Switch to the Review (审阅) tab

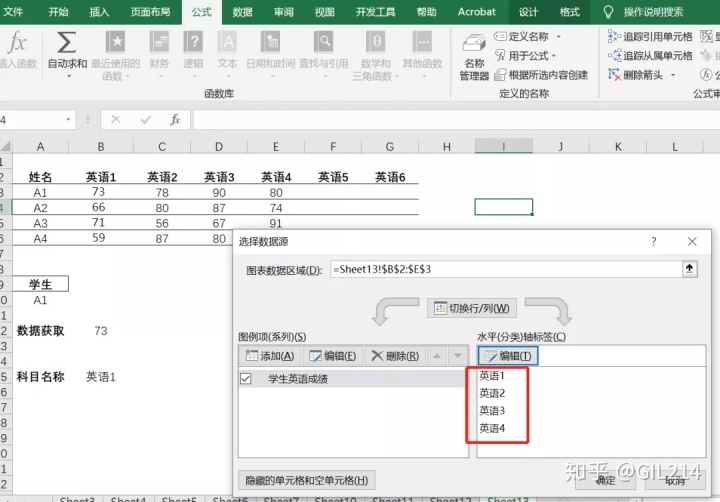[284, 11]
